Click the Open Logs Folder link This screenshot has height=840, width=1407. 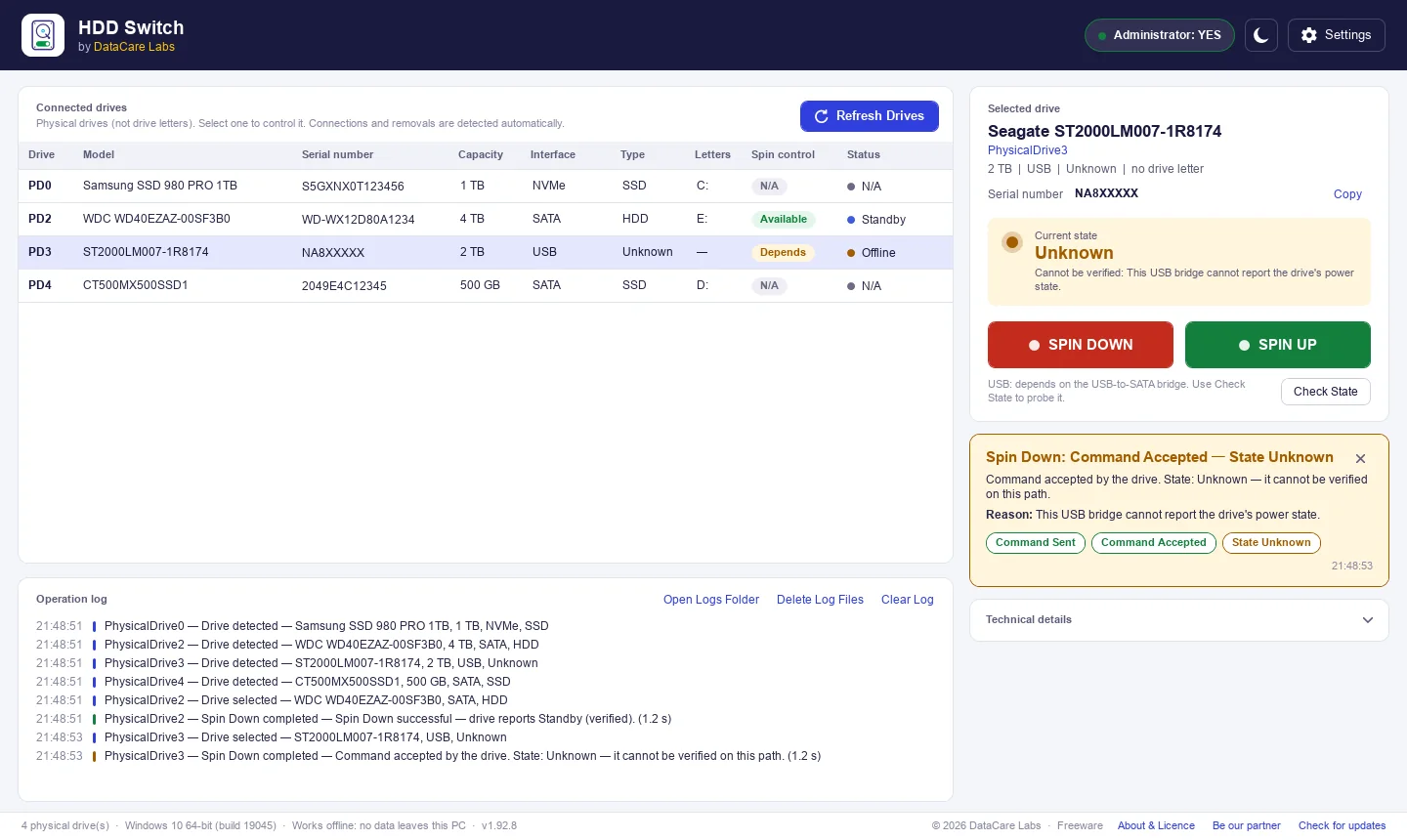click(x=711, y=600)
